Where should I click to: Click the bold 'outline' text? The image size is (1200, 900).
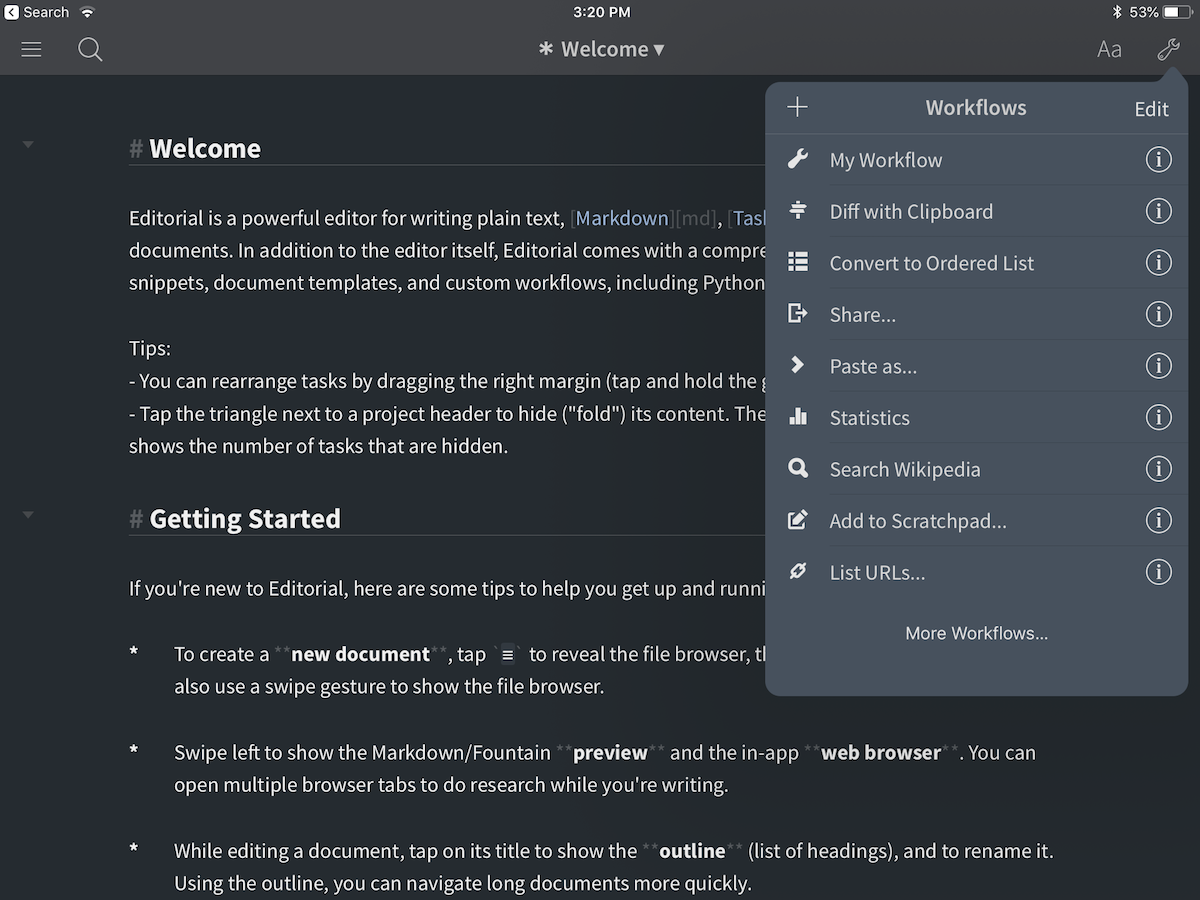(692, 851)
